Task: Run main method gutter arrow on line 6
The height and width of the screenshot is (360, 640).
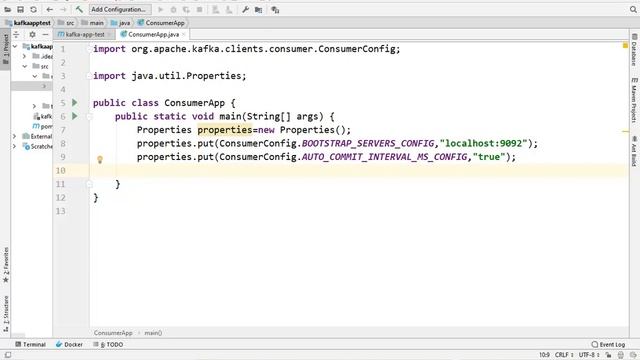Action: point(75,116)
